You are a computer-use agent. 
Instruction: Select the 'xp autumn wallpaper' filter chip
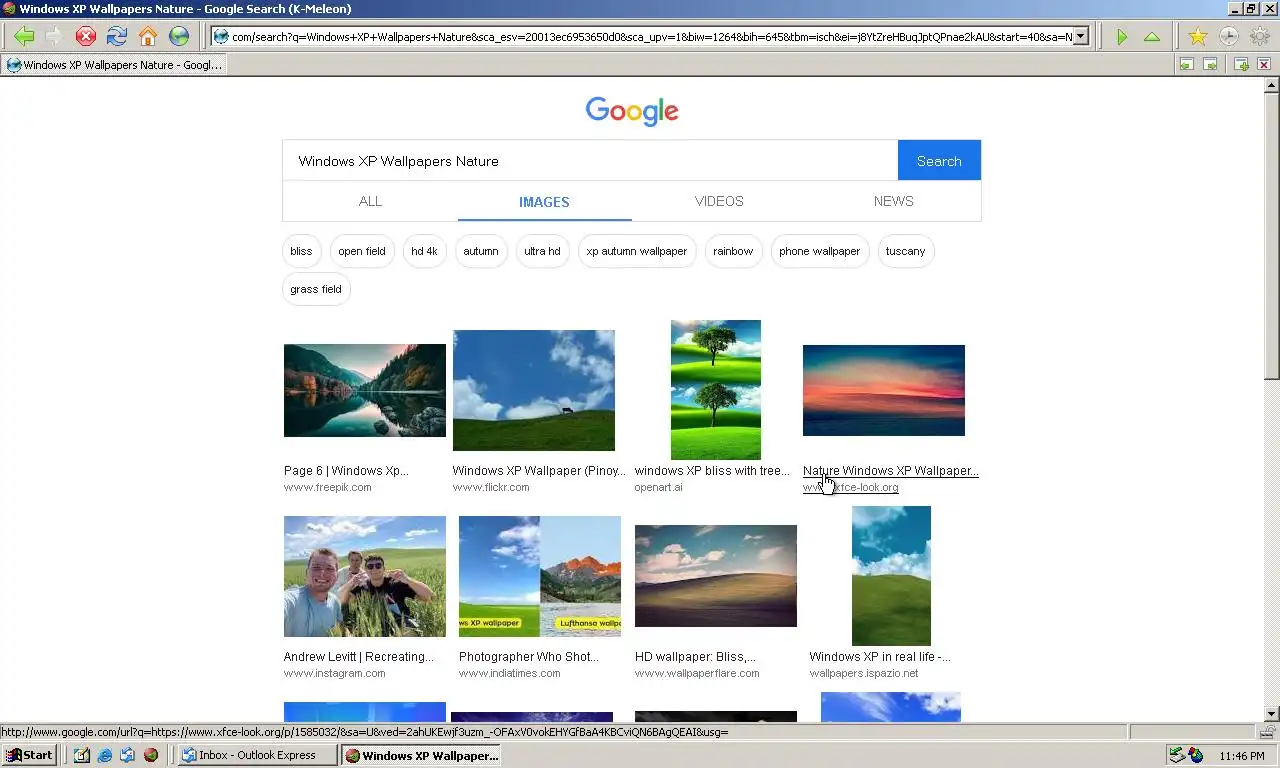click(x=637, y=251)
